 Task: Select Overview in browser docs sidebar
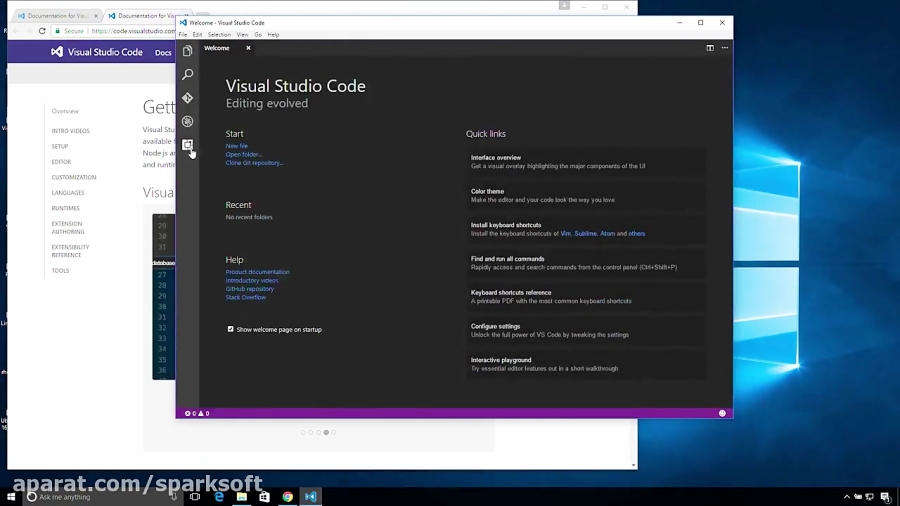pyautogui.click(x=65, y=111)
